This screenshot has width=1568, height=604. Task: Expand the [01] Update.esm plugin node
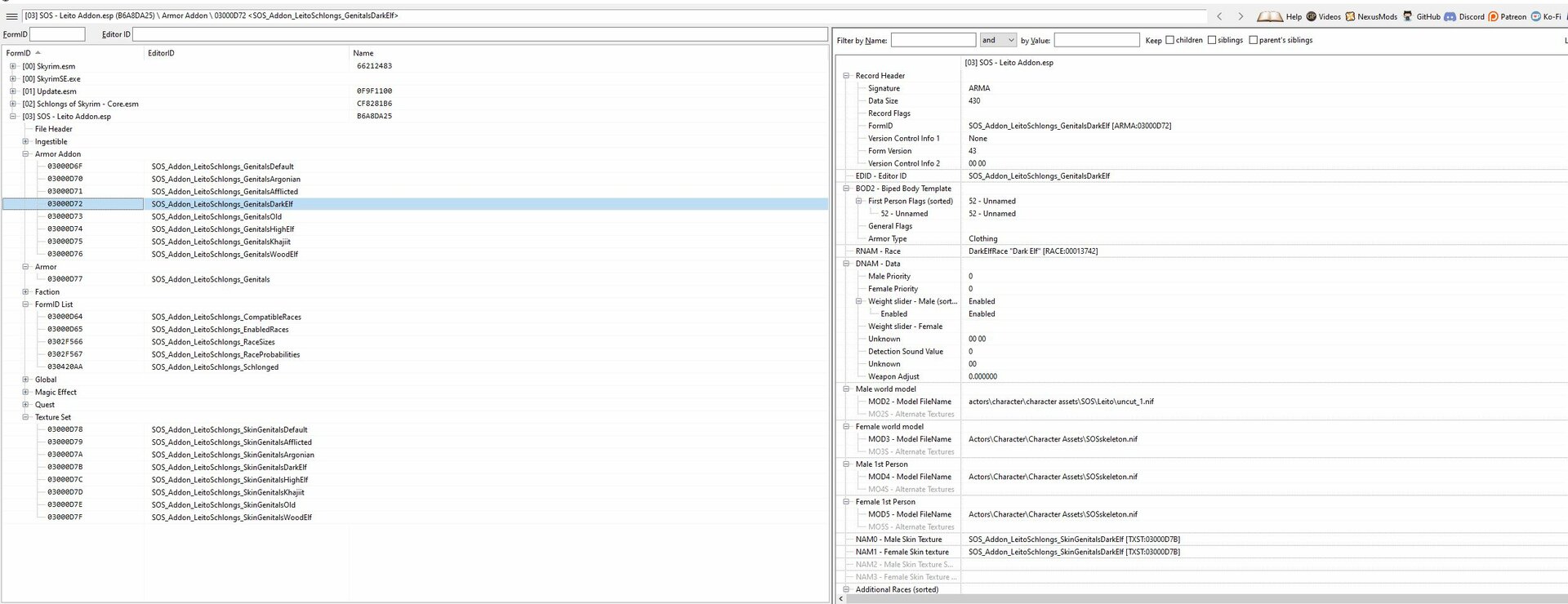pos(13,91)
